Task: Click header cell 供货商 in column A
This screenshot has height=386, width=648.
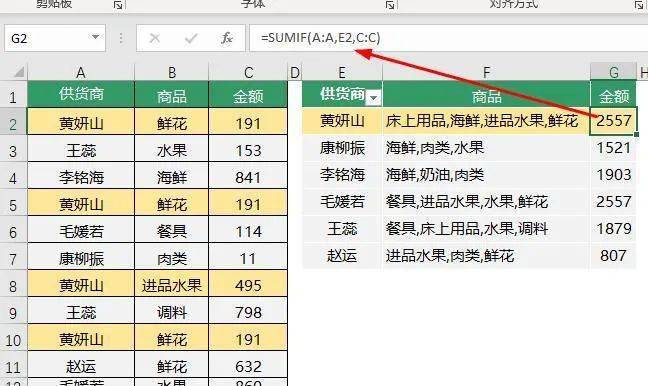Action: click(x=81, y=94)
